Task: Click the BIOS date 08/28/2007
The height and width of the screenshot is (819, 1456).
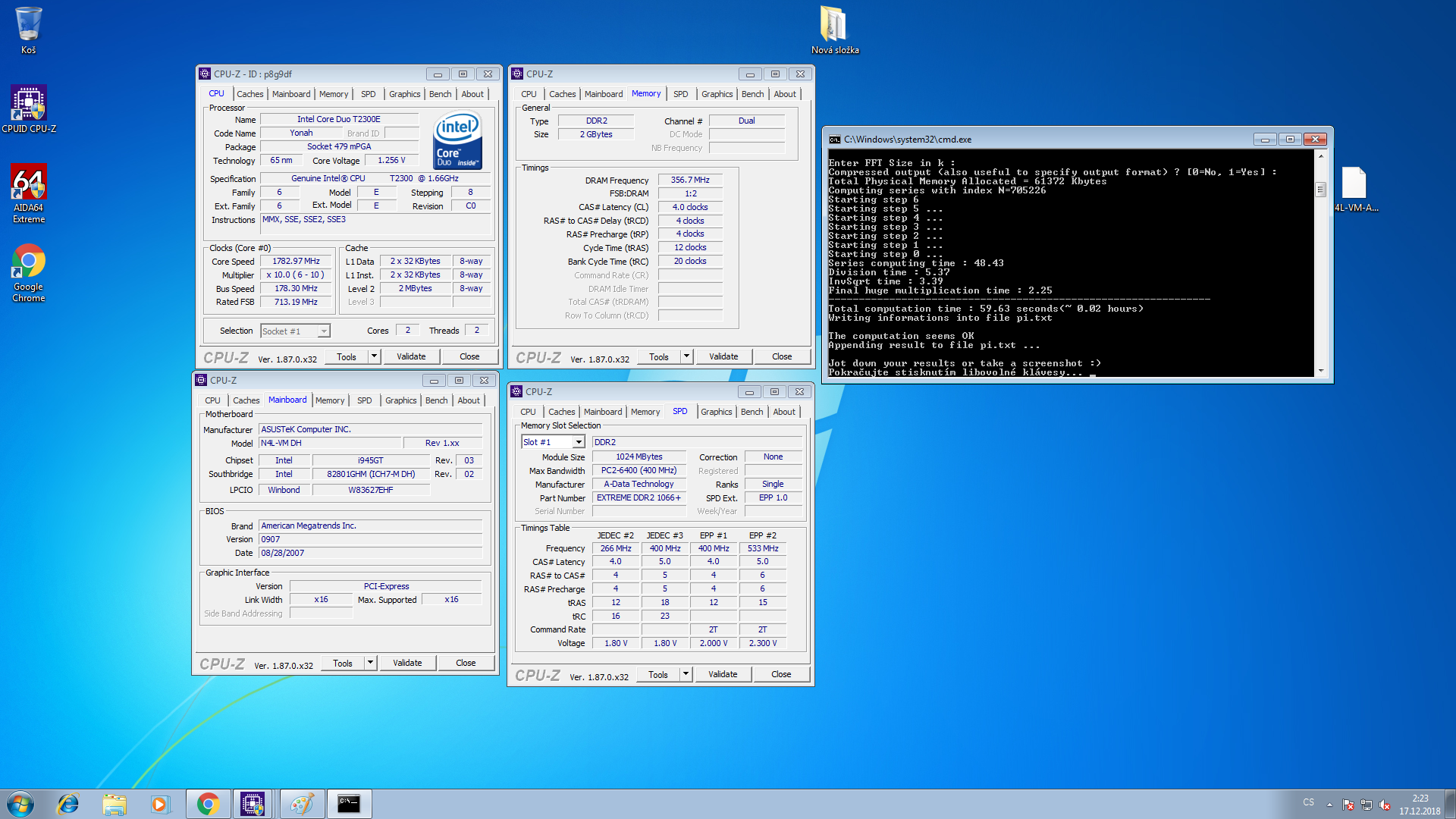Action: (x=370, y=553)
